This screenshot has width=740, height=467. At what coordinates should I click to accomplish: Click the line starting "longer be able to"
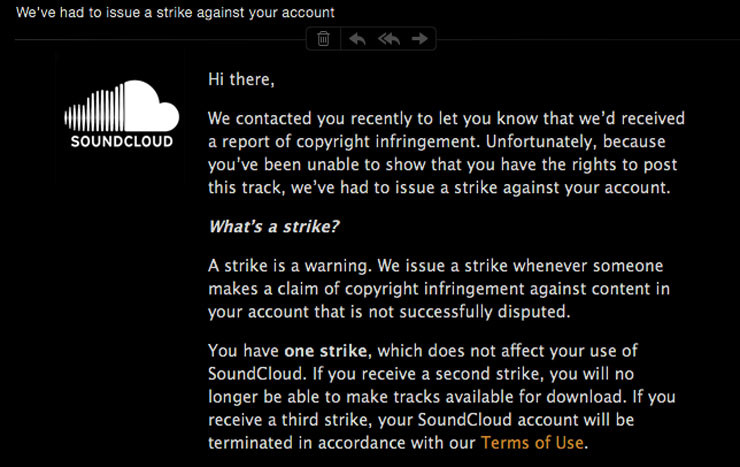(442, 397)
